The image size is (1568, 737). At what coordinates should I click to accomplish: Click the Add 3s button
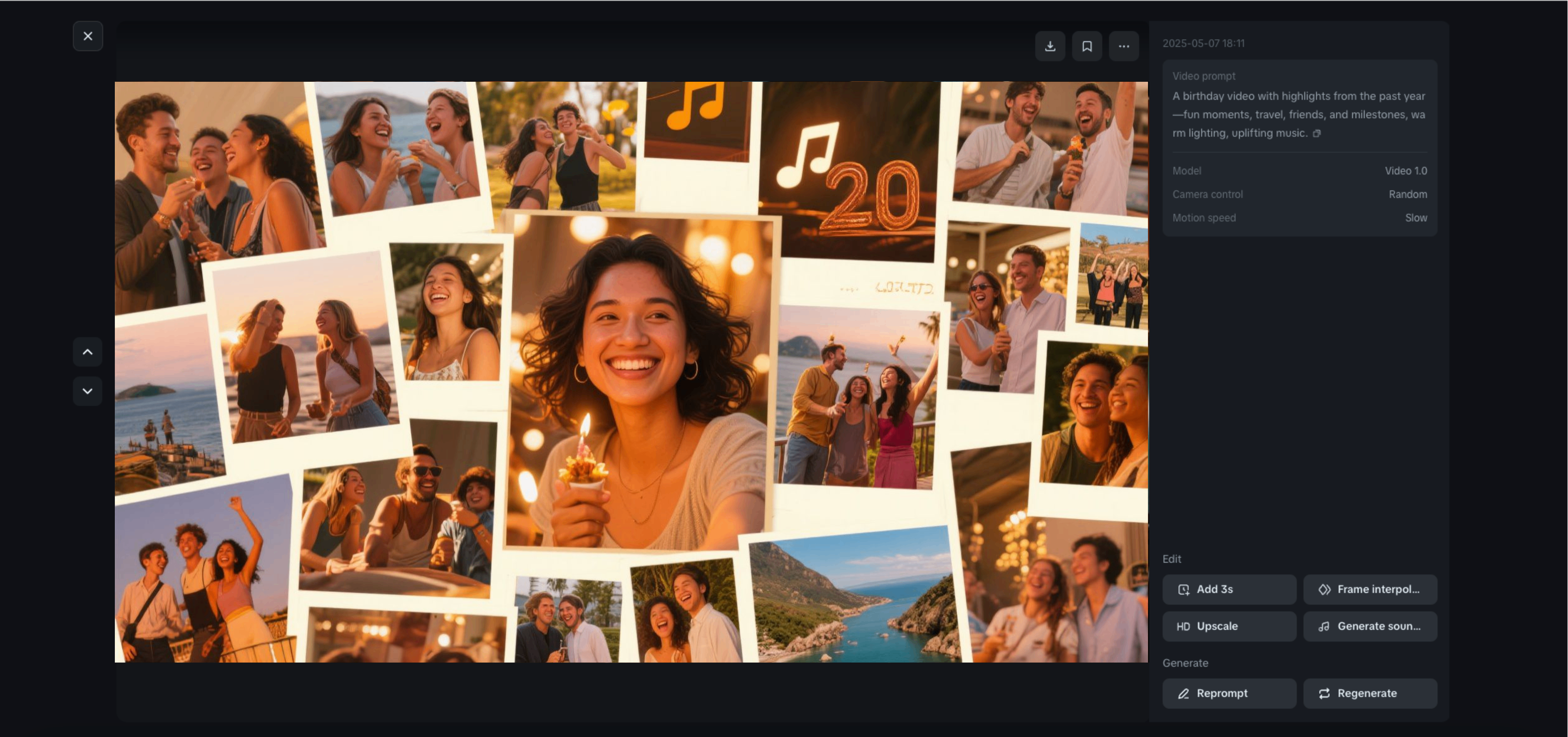click(x=1228, y=589)
